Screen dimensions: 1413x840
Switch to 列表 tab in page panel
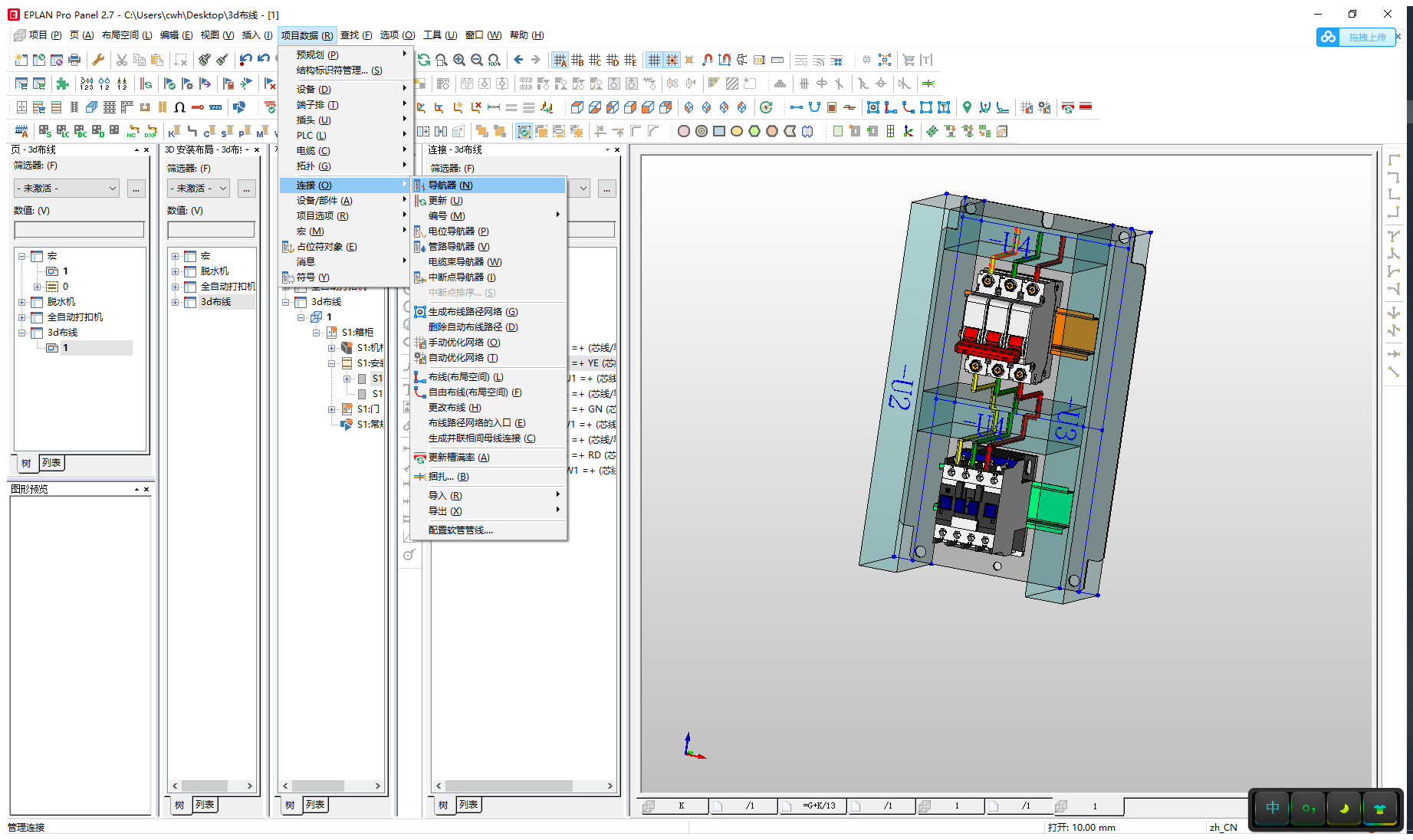point(51,463)
